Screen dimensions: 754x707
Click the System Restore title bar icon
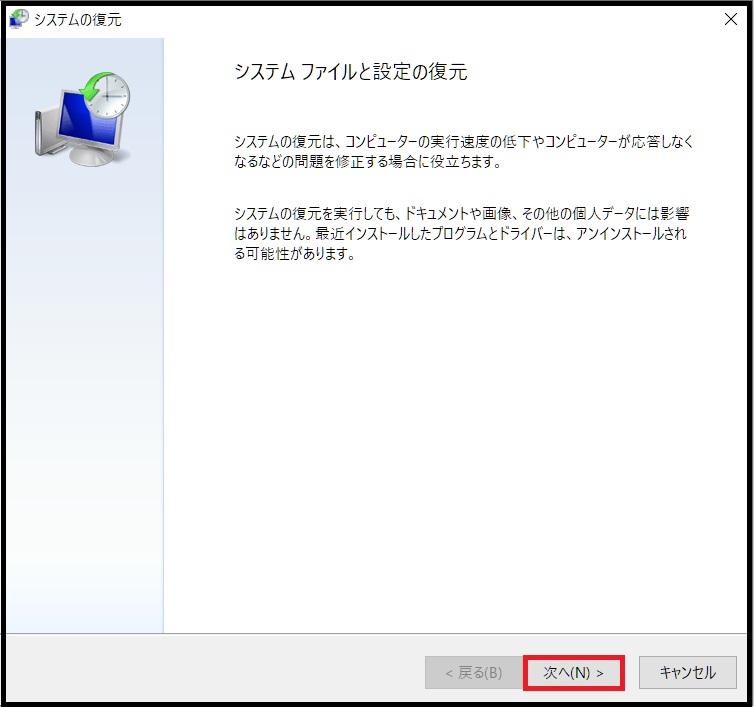(19, 19)
